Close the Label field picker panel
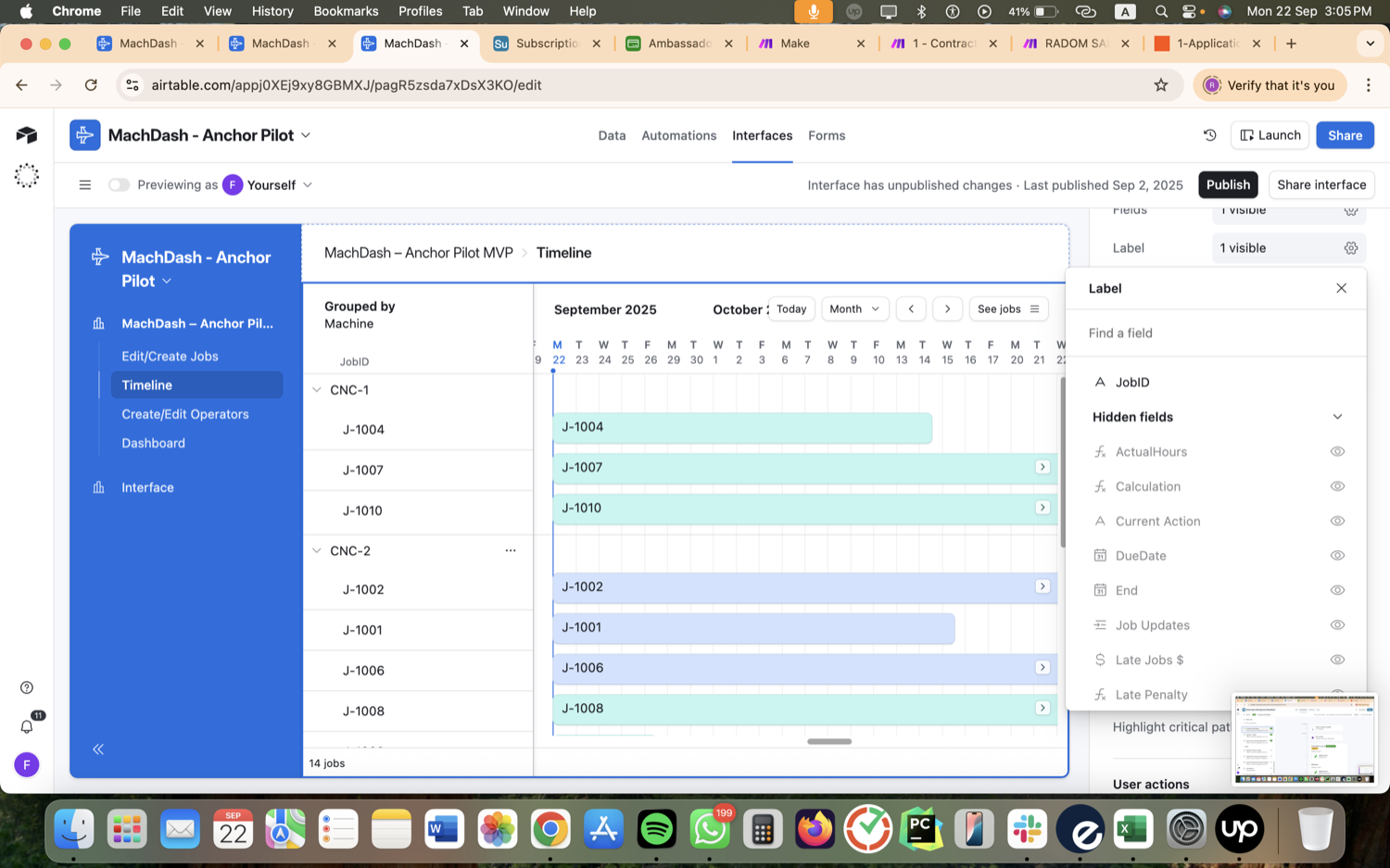The image size is (1390, 868). 1341,288
